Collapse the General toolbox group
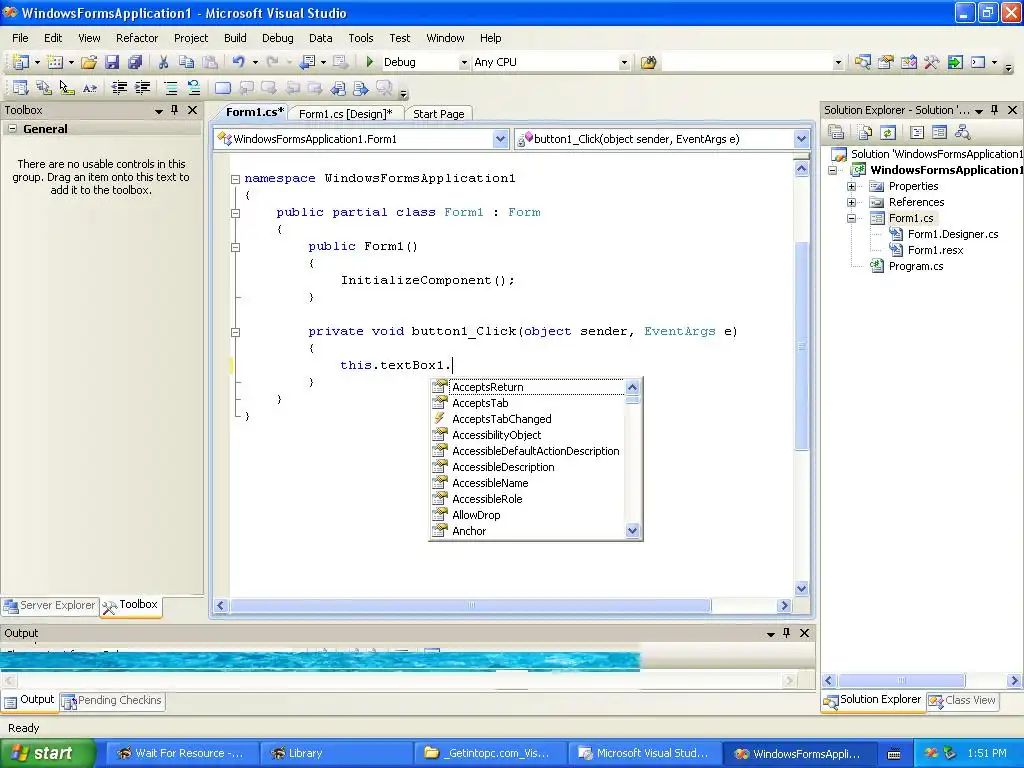 (x=12, y=129)
